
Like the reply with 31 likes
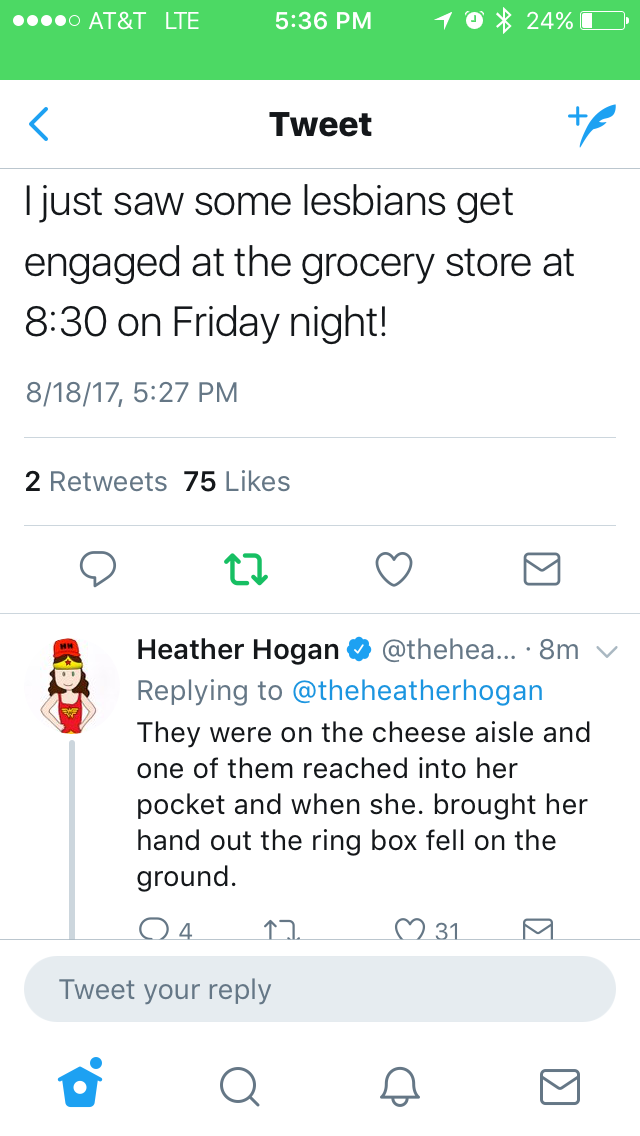tap(410, 930)
